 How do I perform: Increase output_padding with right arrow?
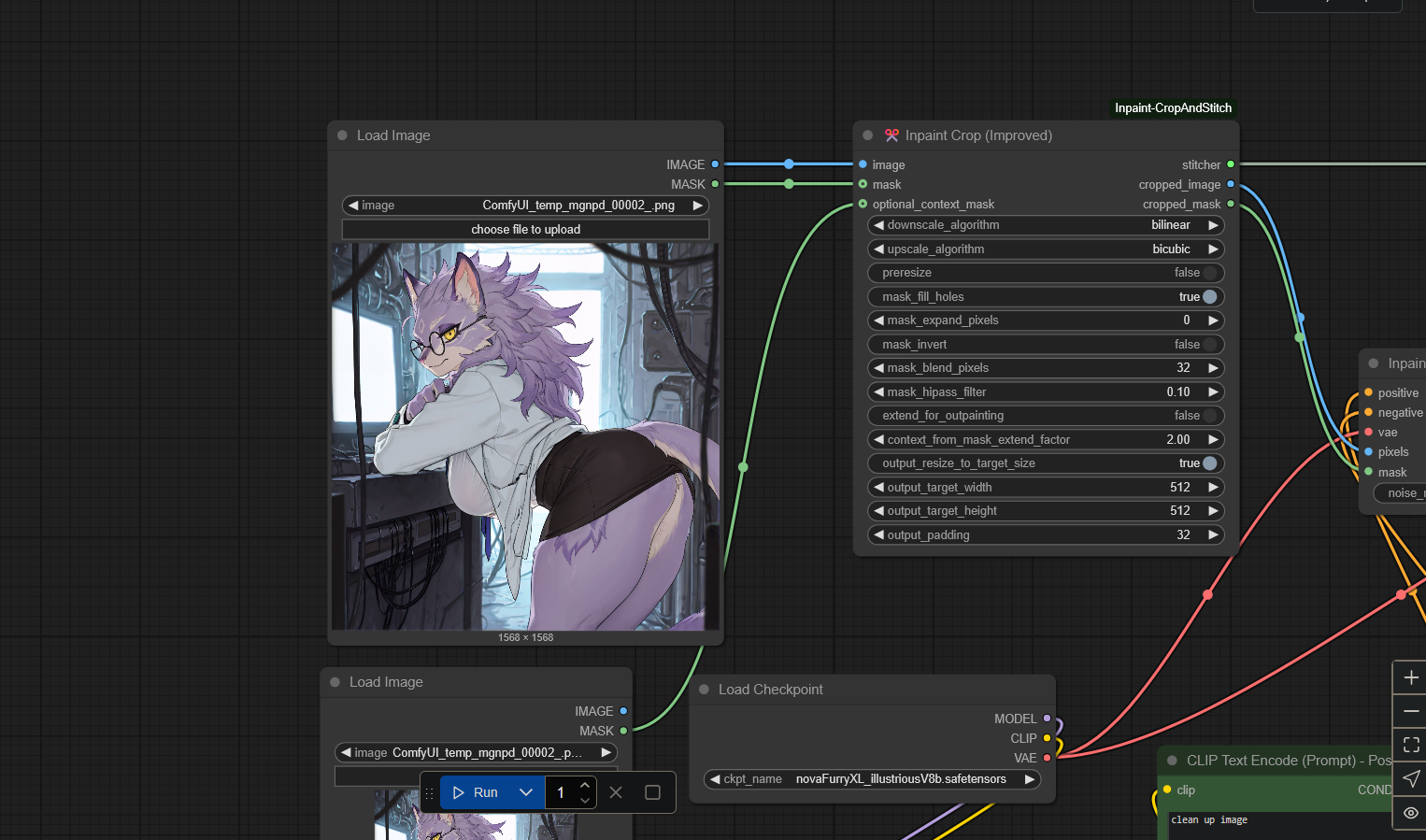pos(1213,534)
